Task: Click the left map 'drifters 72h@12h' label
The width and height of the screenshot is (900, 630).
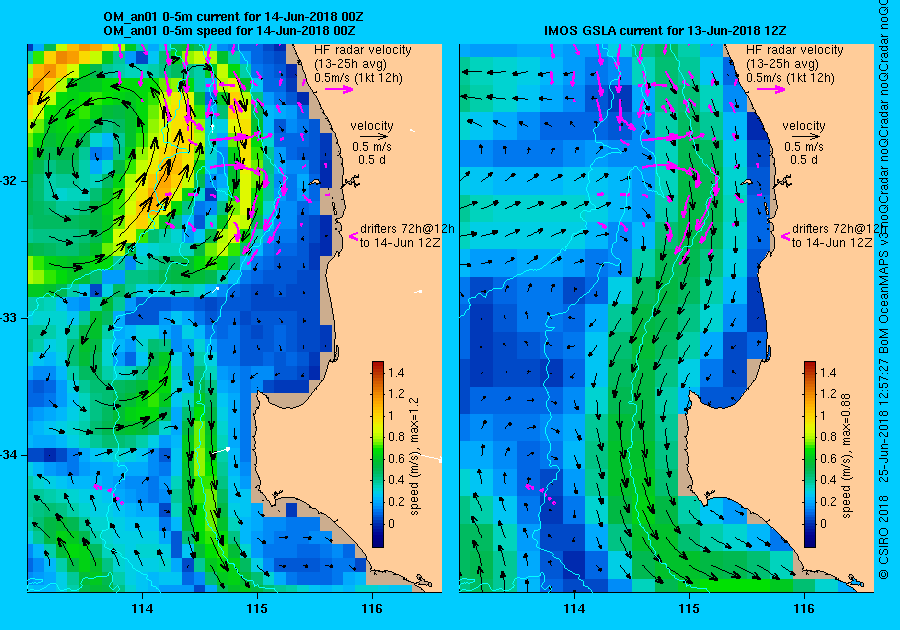Action: 407,228
